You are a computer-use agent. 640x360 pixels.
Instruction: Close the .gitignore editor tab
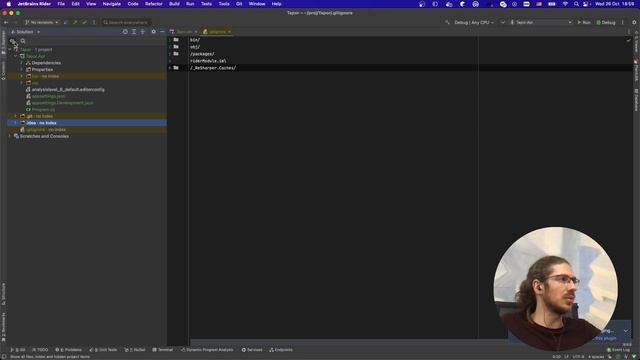pos(229,32)
